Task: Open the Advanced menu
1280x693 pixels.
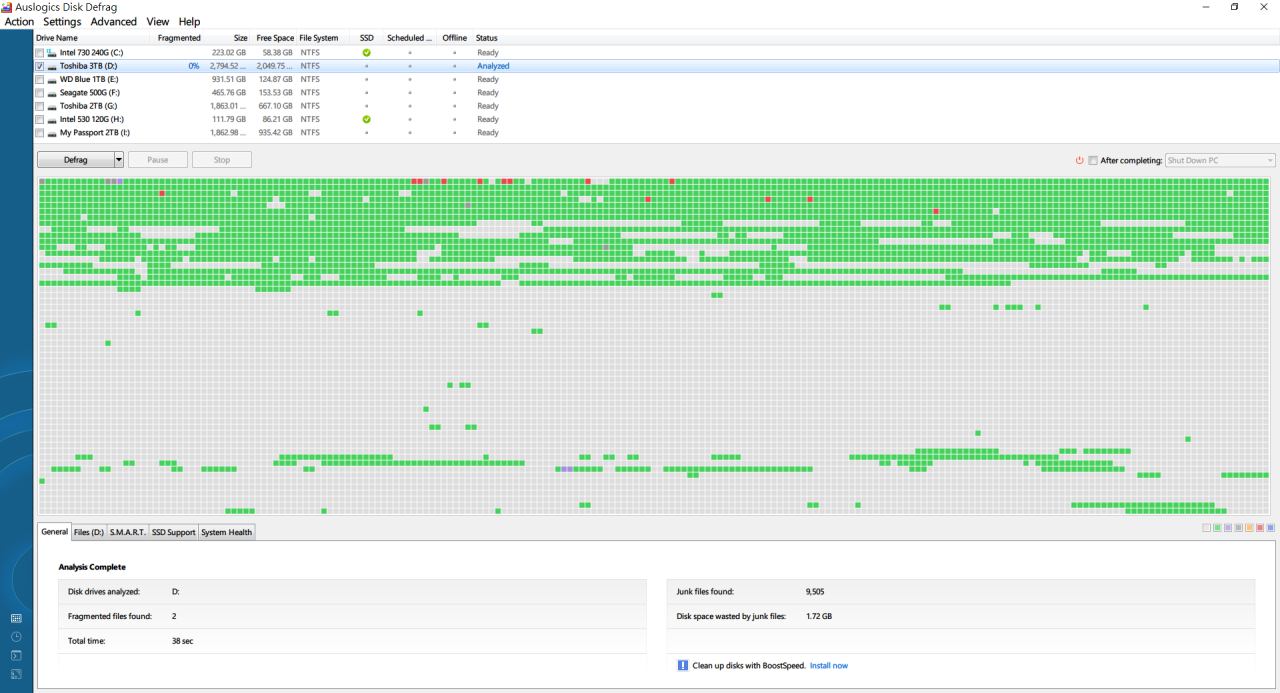Action: click(x=113, y=22)
